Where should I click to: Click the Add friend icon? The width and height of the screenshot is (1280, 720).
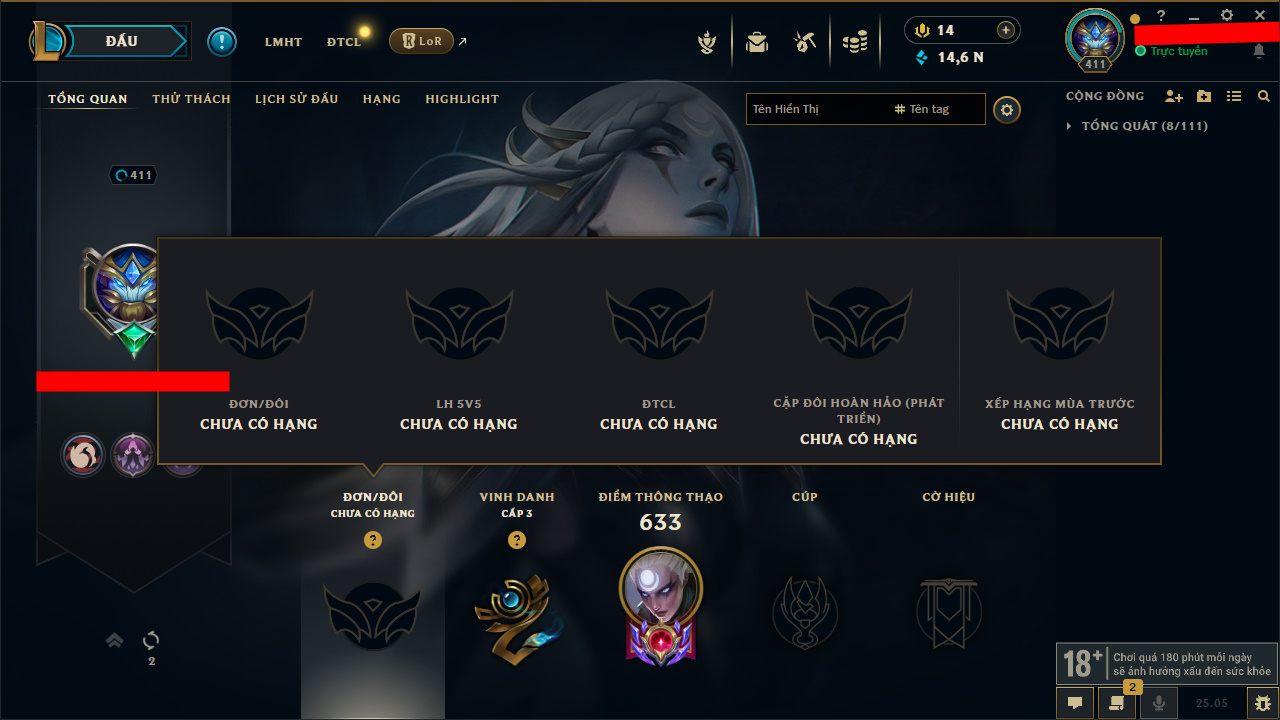click(x=1174, y=96)
